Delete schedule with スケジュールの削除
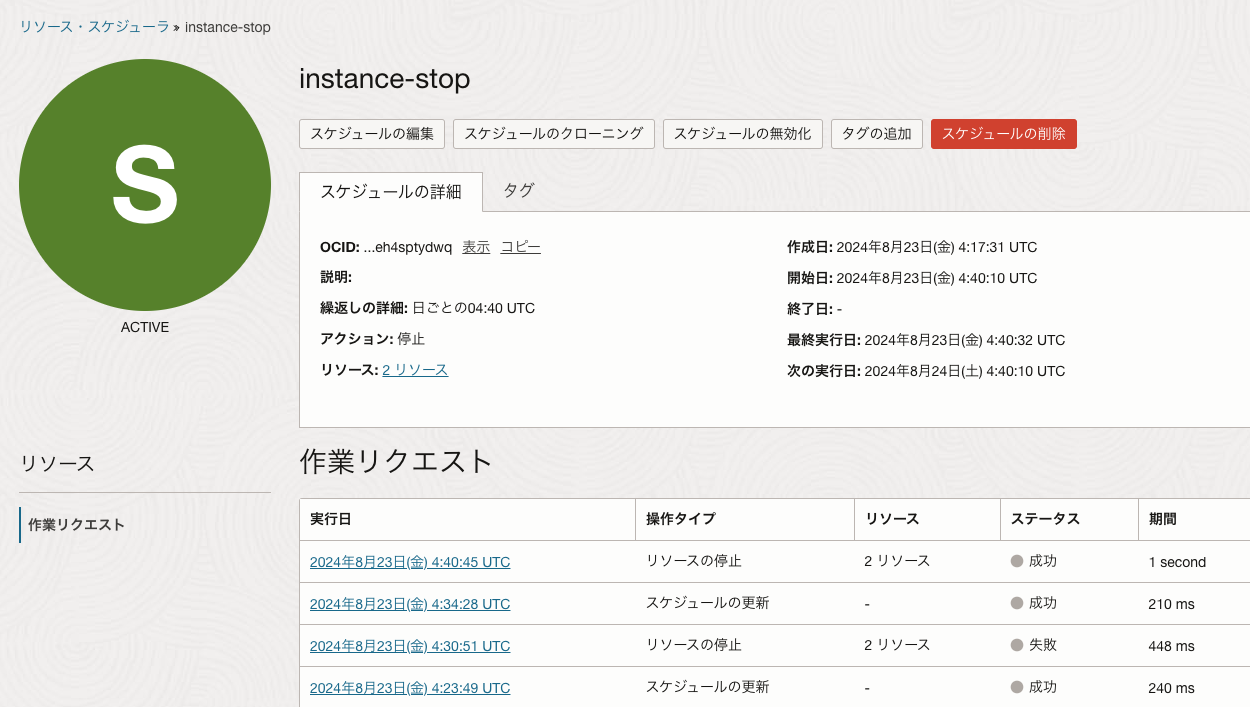Viewport: 1250px width, 707px height. [x=1003, y=133]
